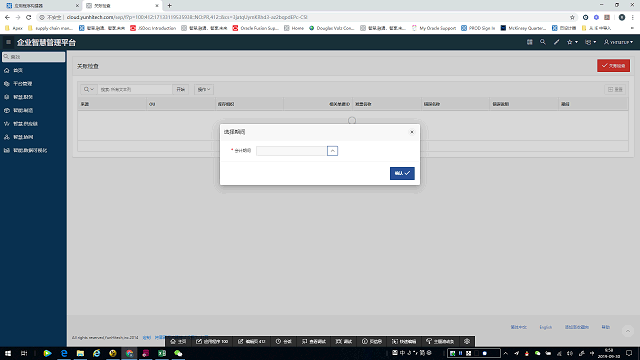
Task: Open the PROD Sign In bookmark
Action: click(x=478, y=28)
